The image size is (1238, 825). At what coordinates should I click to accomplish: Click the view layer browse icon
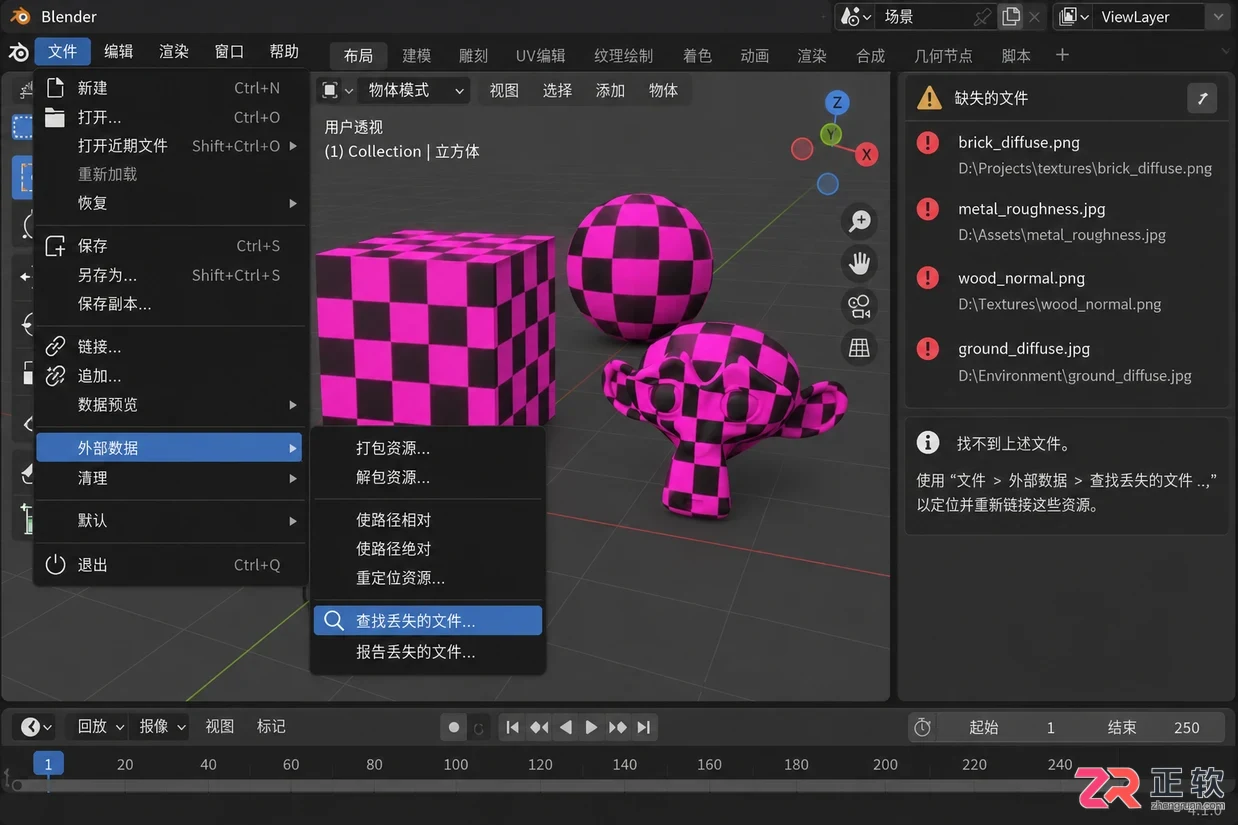pyautogui.click(x=1072, y=17)
